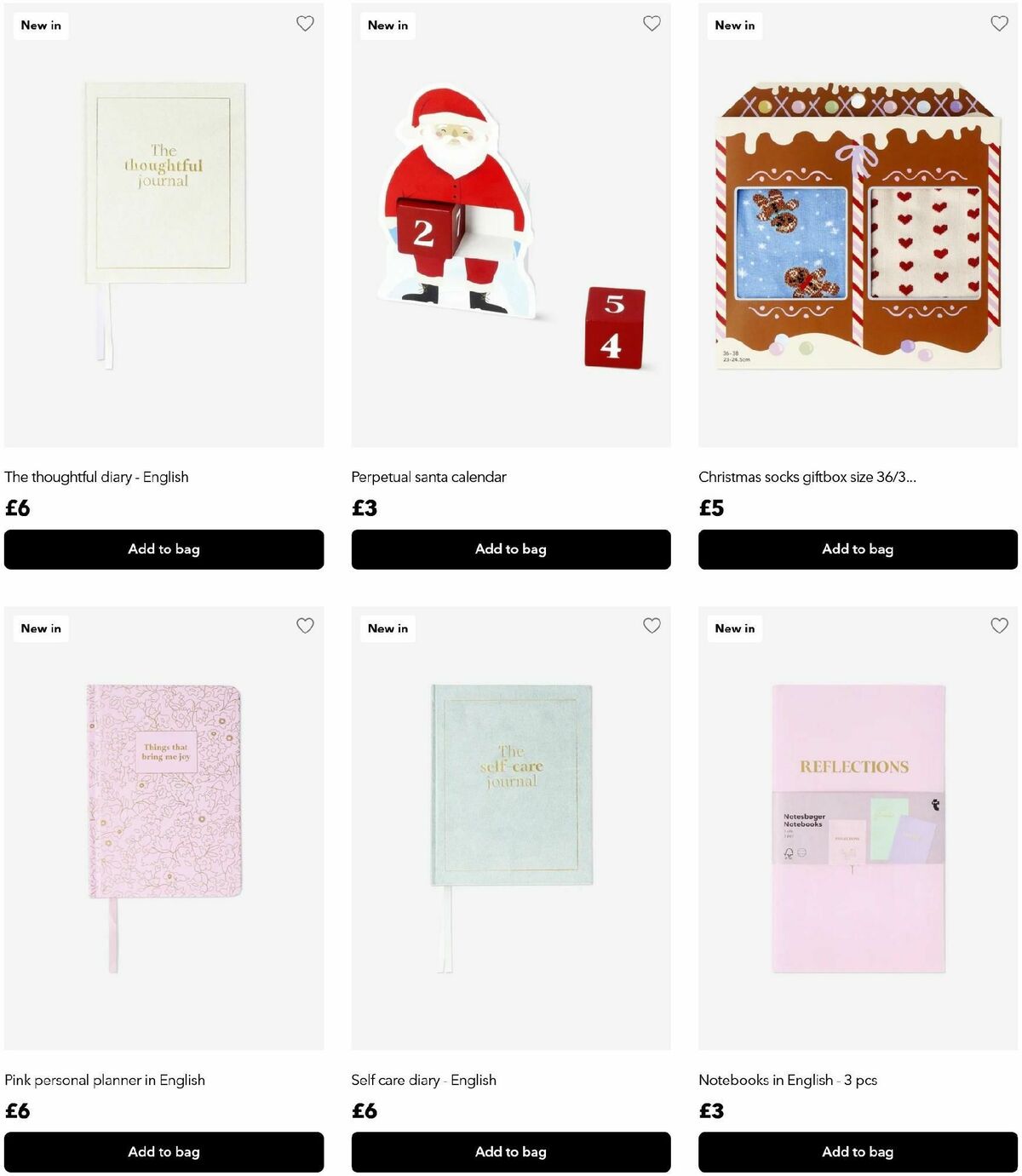Add Christmas socks giftbox to bag
1022x1176 pixels.
coord(858,549)
